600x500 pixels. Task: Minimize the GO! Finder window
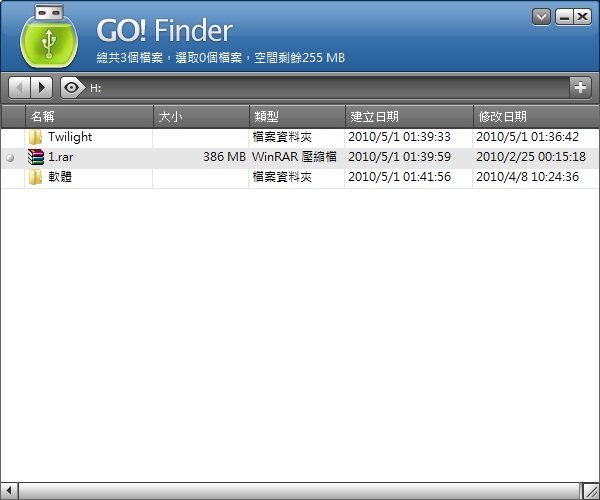tap(564, 17)
